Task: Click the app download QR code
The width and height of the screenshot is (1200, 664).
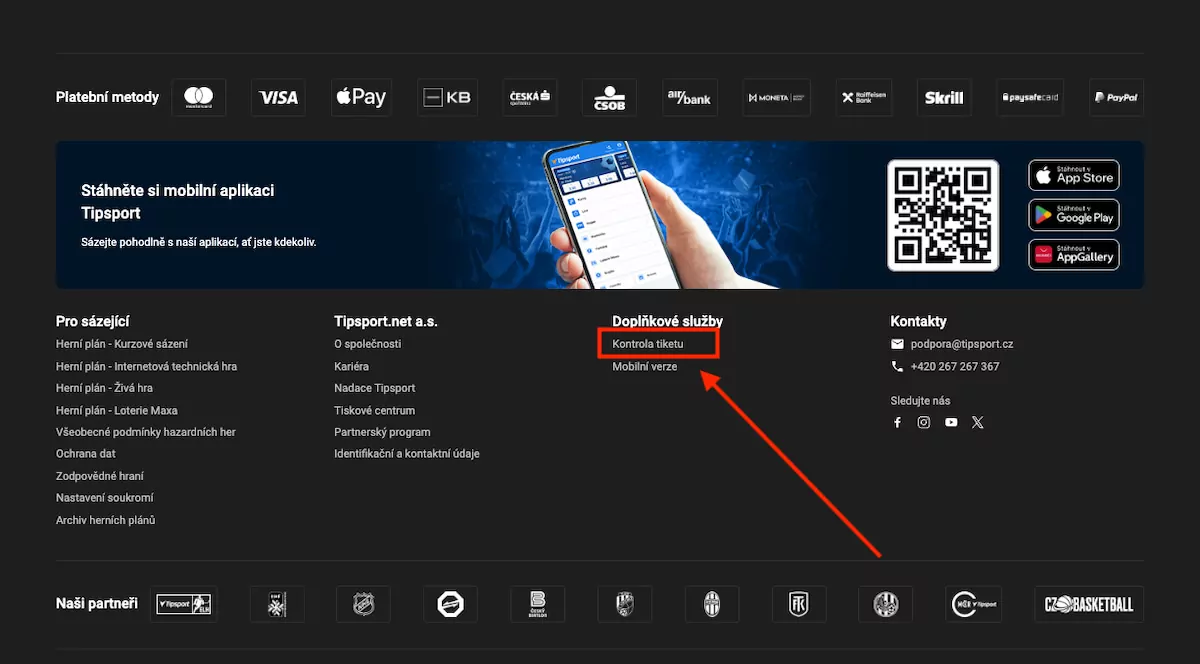Action: [943, 215]
